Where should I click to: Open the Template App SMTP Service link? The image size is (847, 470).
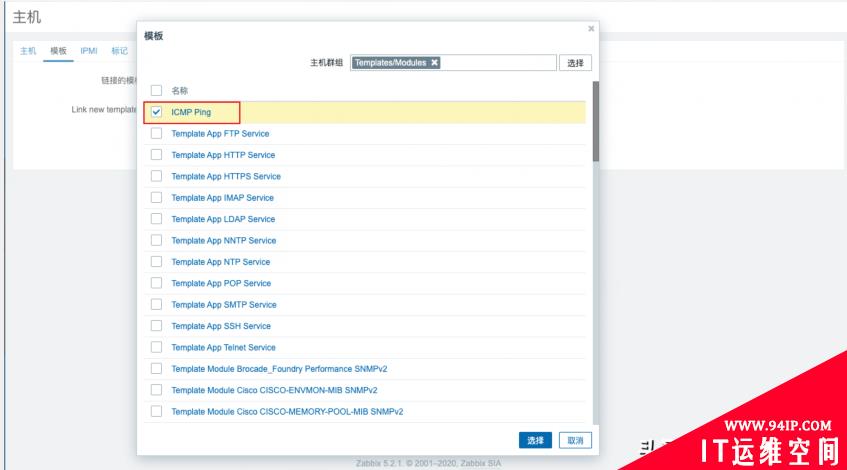224,305
